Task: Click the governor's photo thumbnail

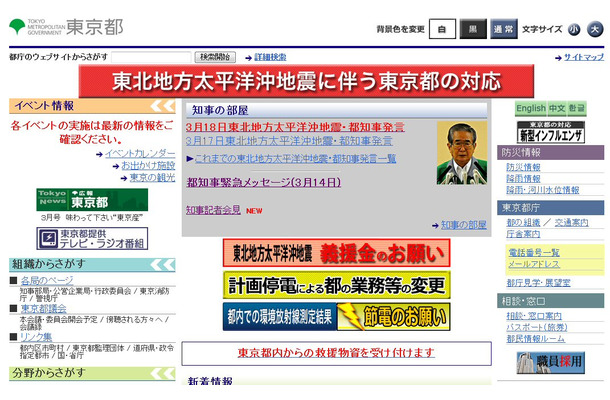Action: click(x=462, y=153)
